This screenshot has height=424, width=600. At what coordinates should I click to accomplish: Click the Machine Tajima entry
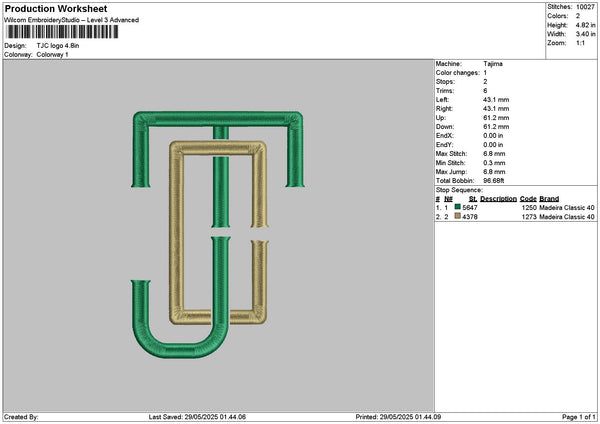coord(469,64)
